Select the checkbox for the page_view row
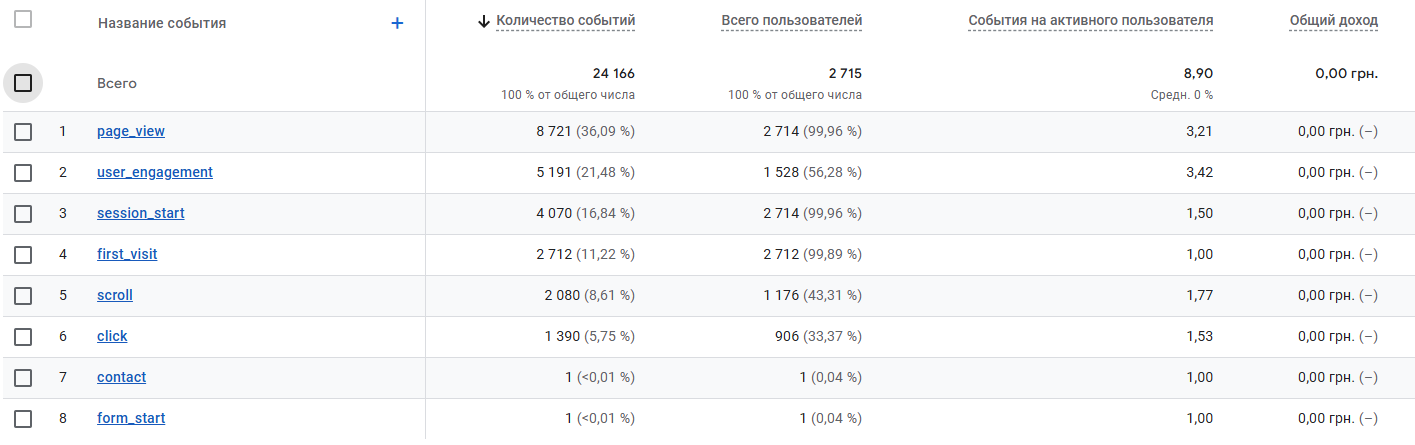Image resolution: width=1415 pixels, height=445 pixels. 23,131
